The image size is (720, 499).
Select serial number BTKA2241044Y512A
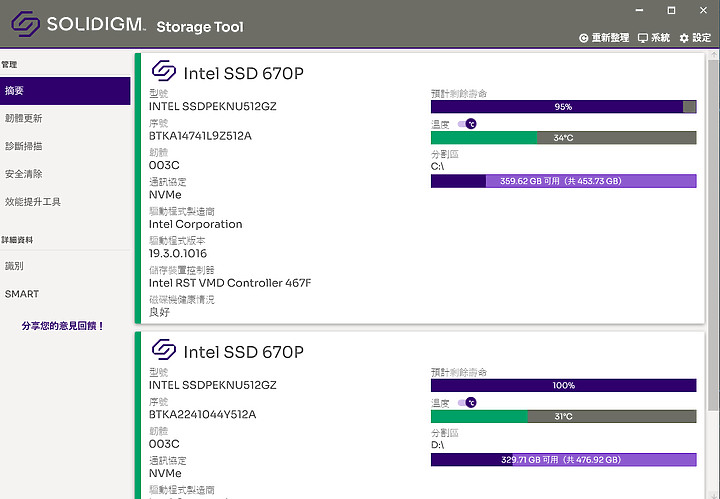pos(202,415)
